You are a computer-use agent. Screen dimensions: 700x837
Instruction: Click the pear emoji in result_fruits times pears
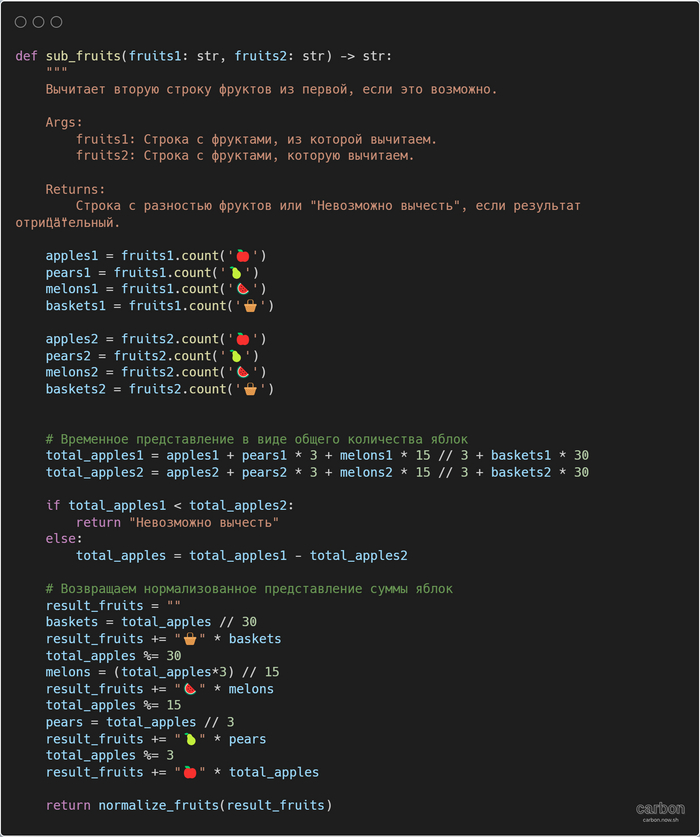pos(189,739)
